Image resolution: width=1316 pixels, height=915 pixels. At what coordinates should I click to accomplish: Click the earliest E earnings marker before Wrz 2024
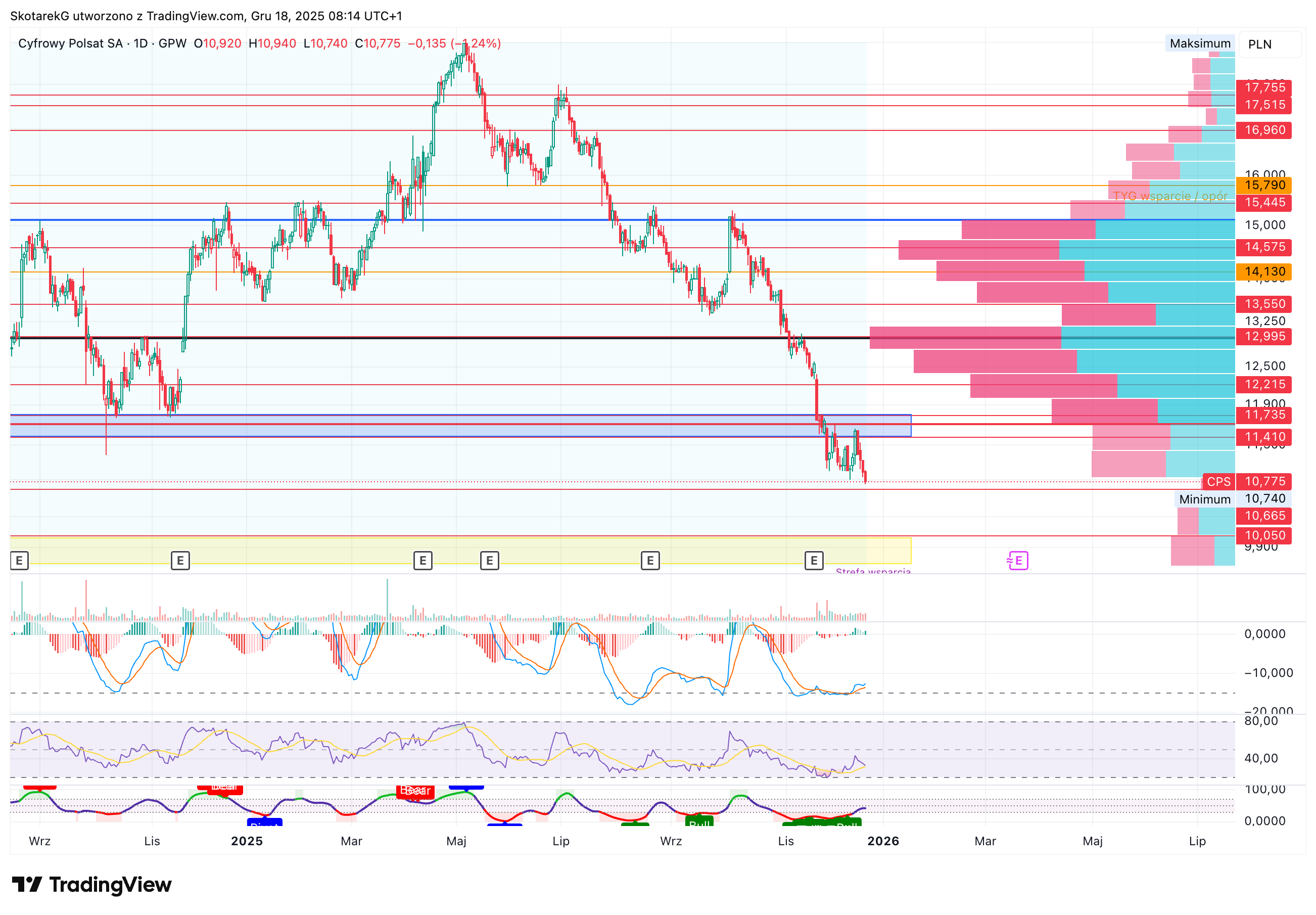tap(19, 561)
